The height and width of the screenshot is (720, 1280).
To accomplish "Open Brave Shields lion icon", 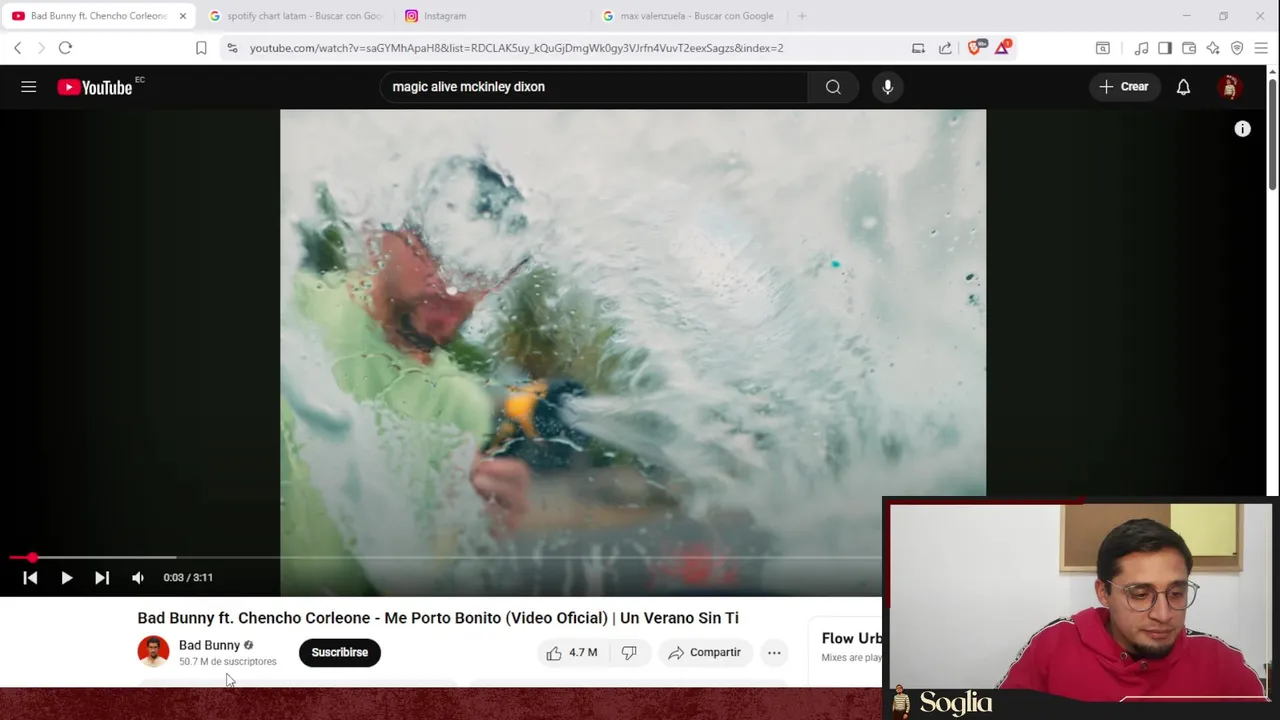I will click(976, 47).
